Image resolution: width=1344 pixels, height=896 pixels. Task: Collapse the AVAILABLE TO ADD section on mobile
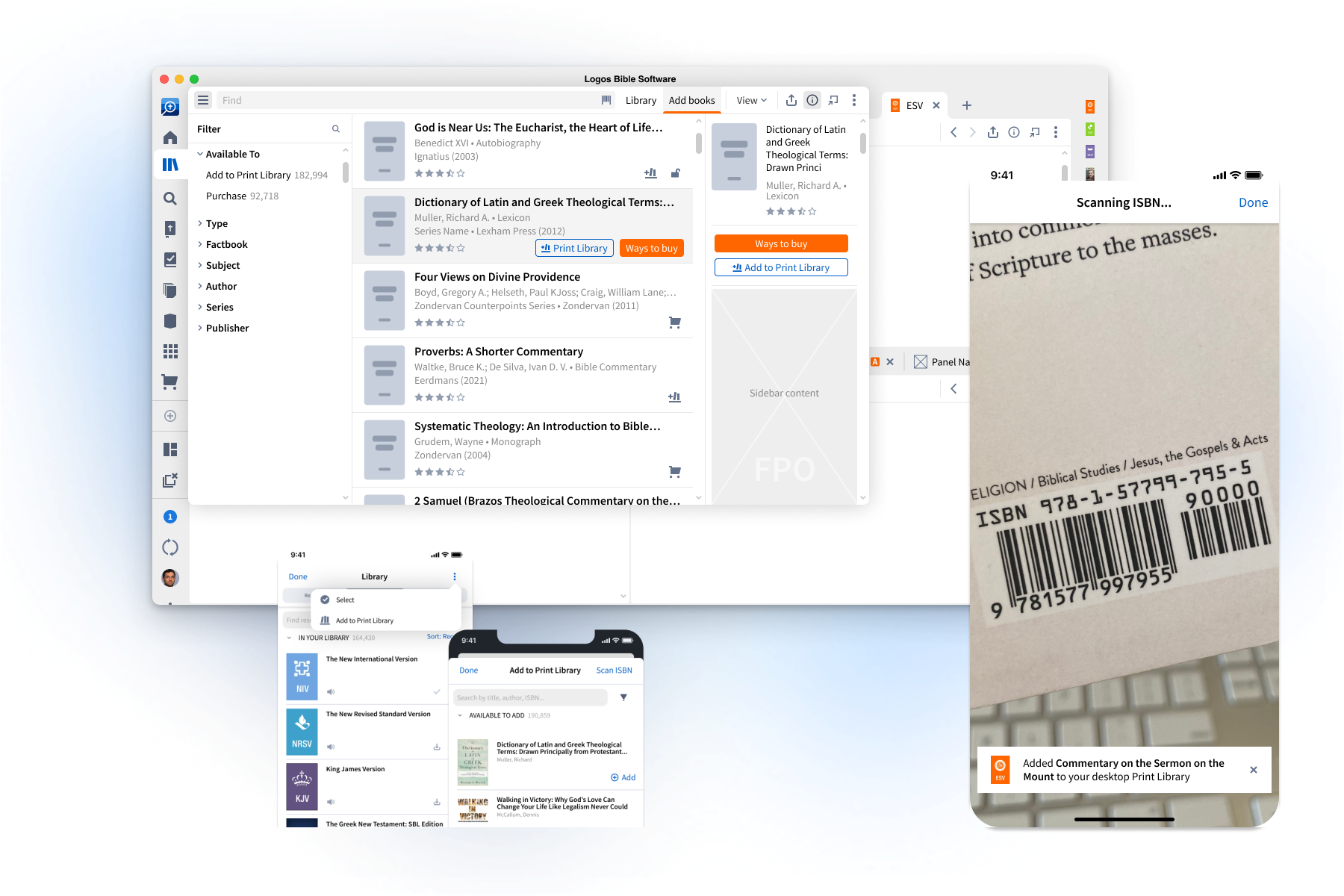[460, 715]
